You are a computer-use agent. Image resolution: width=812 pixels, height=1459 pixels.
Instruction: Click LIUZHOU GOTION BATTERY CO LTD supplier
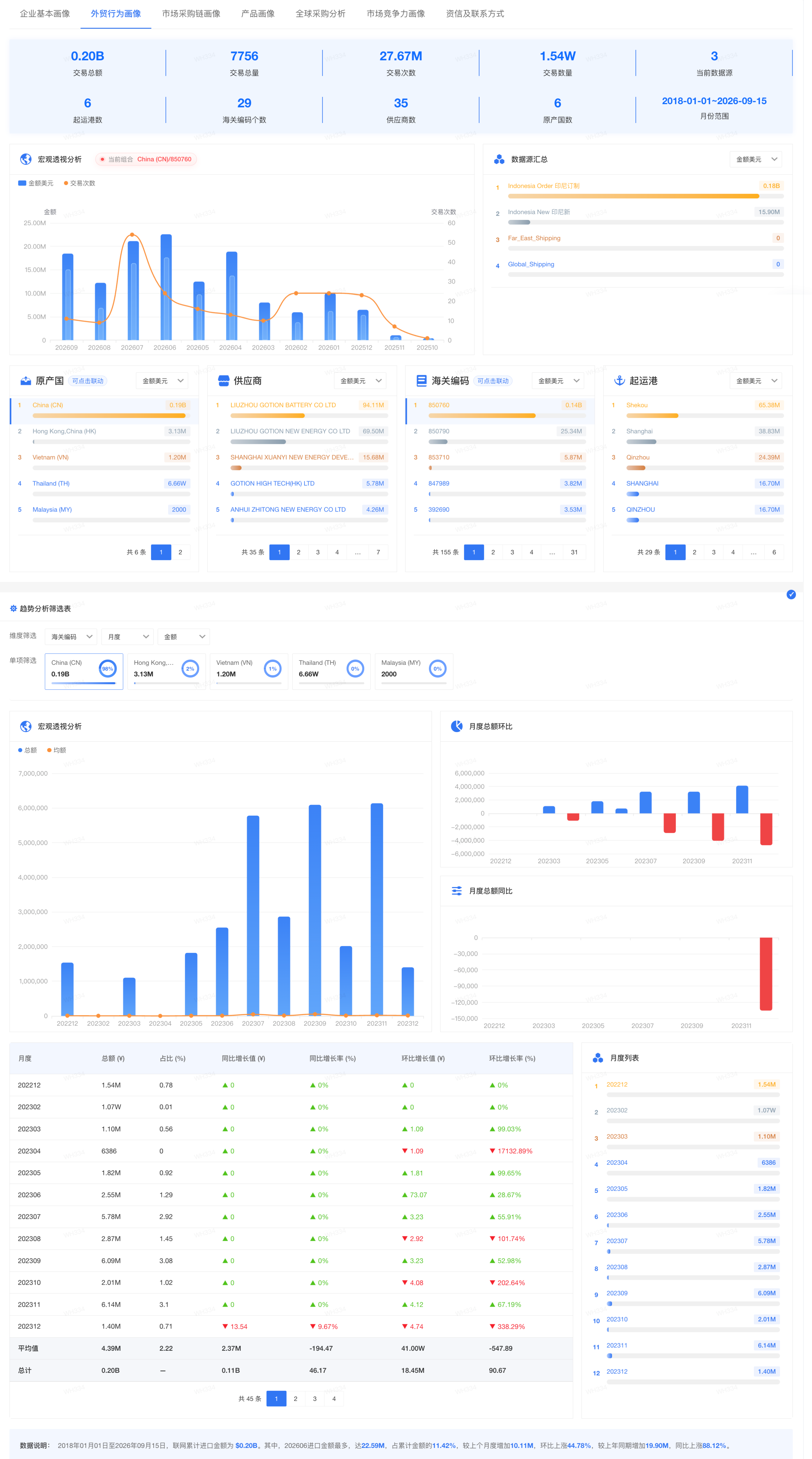[x=283, y=405]
